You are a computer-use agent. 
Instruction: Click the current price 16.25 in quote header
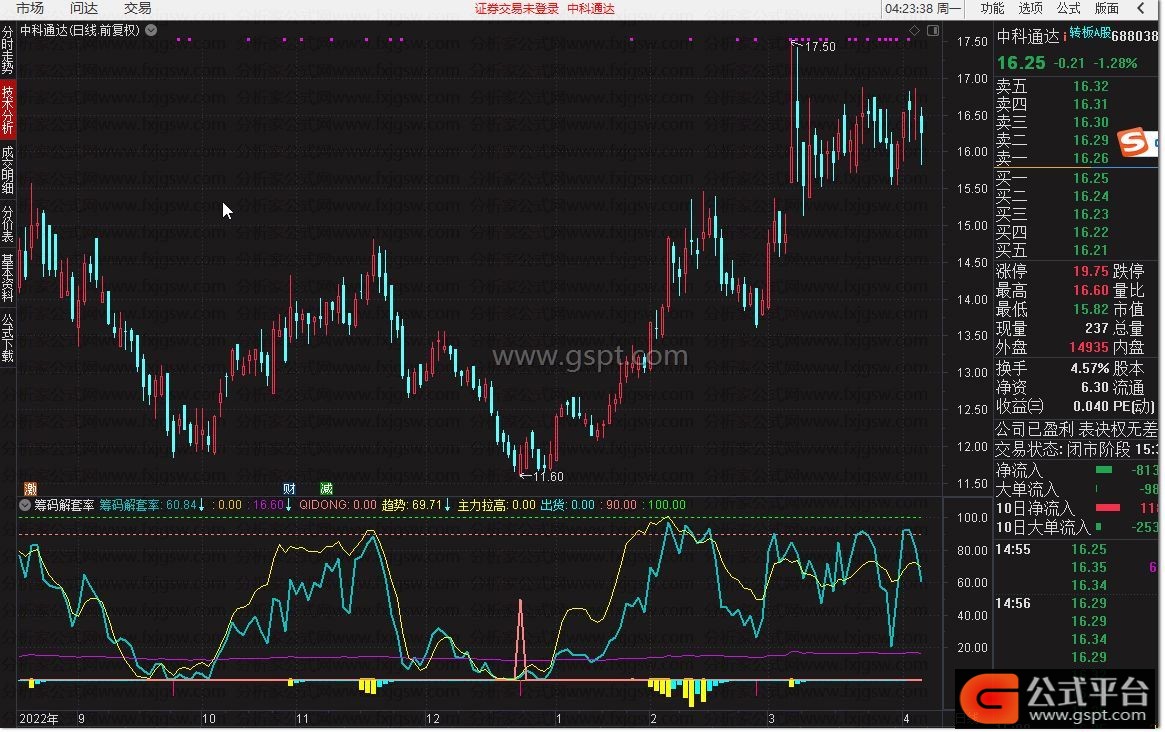[1021, 63]
